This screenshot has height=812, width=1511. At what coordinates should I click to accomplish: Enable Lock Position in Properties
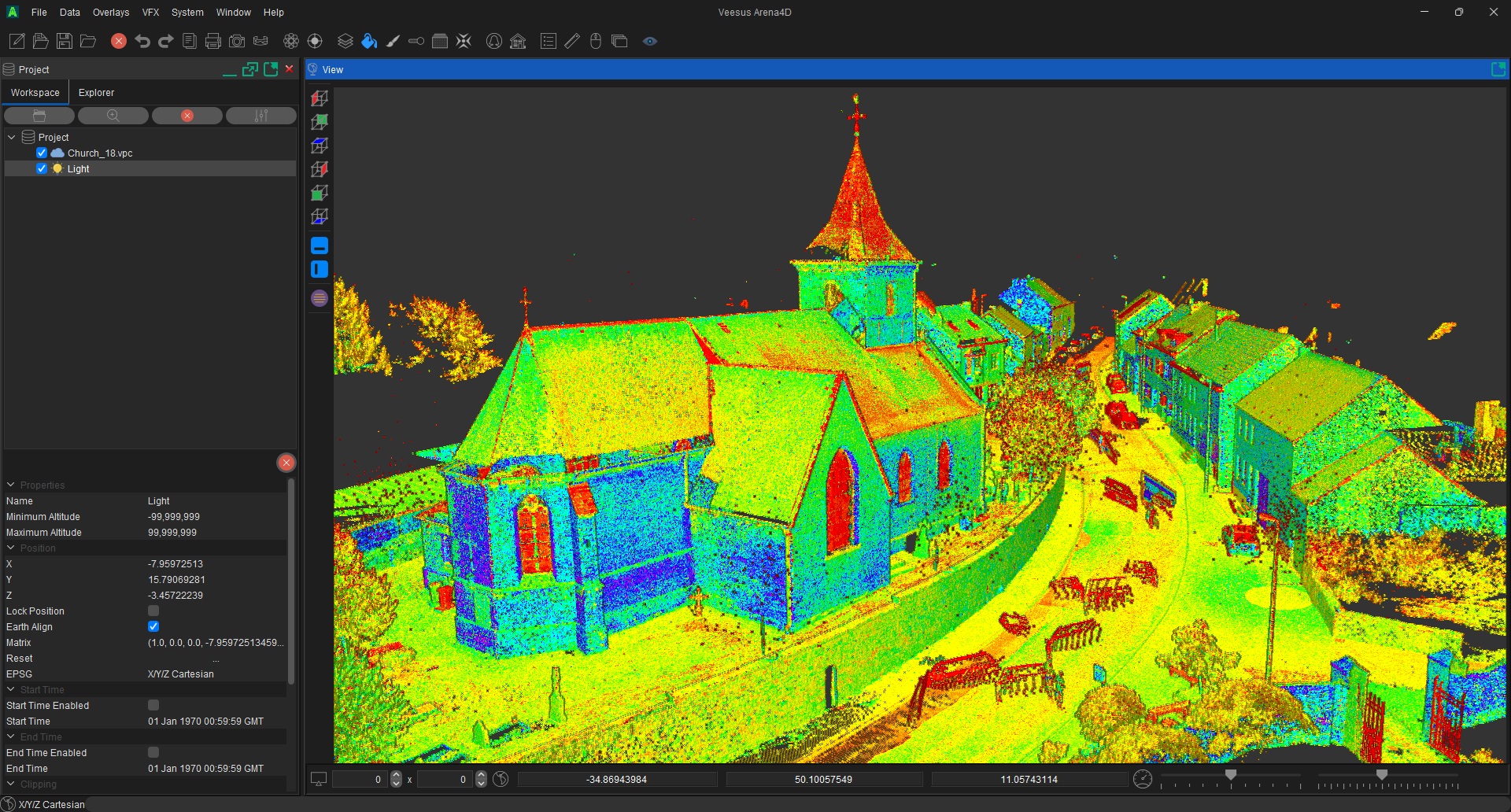pos(153,611)
